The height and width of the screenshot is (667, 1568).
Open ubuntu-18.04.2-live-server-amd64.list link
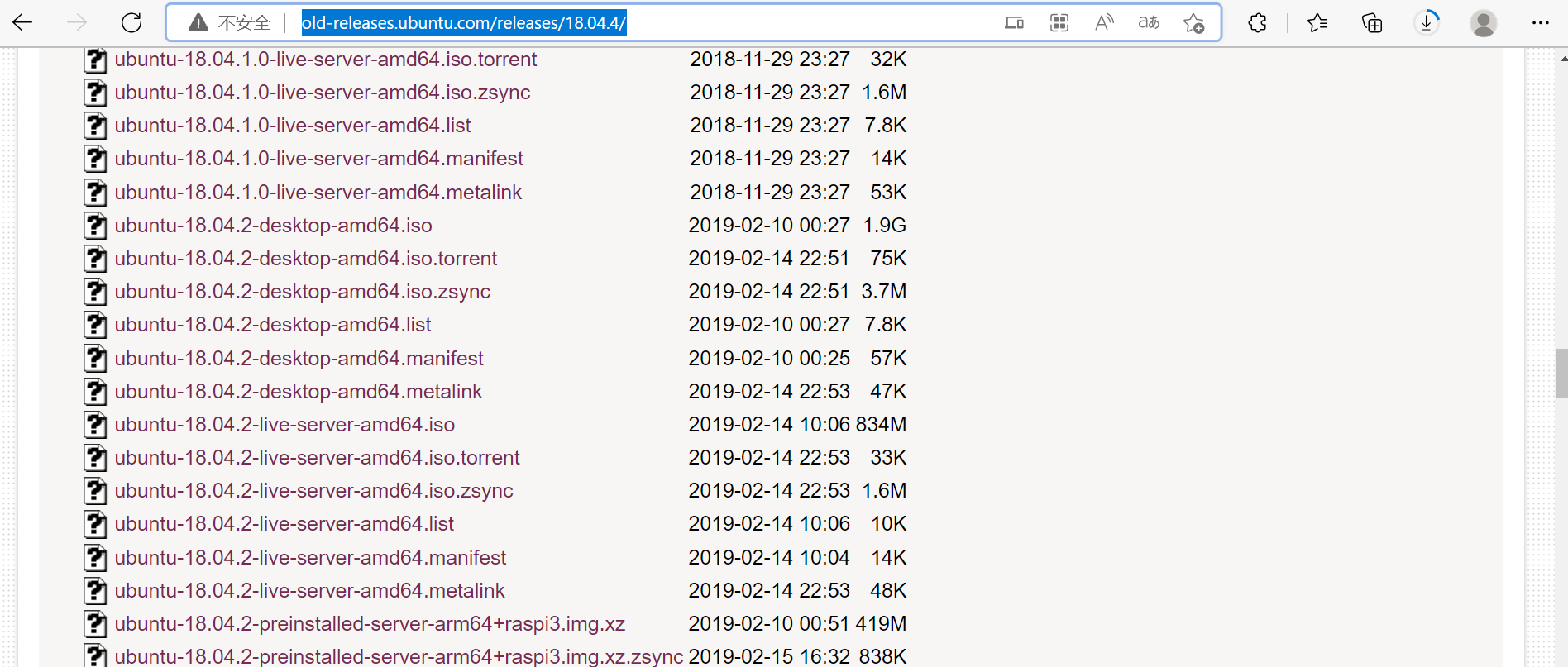click(284, 524)
